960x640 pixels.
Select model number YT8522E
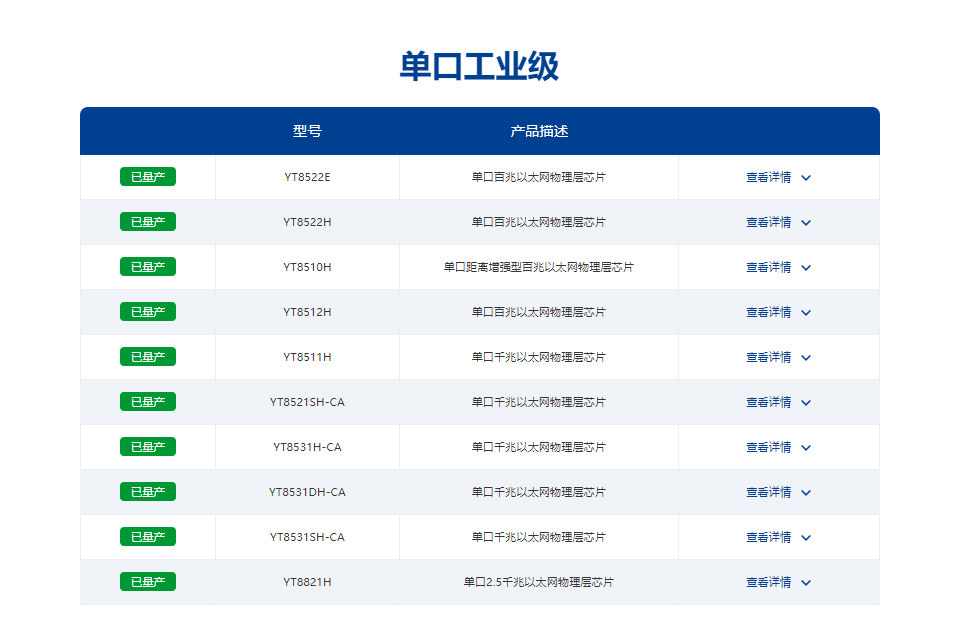[x=307, y=177]
